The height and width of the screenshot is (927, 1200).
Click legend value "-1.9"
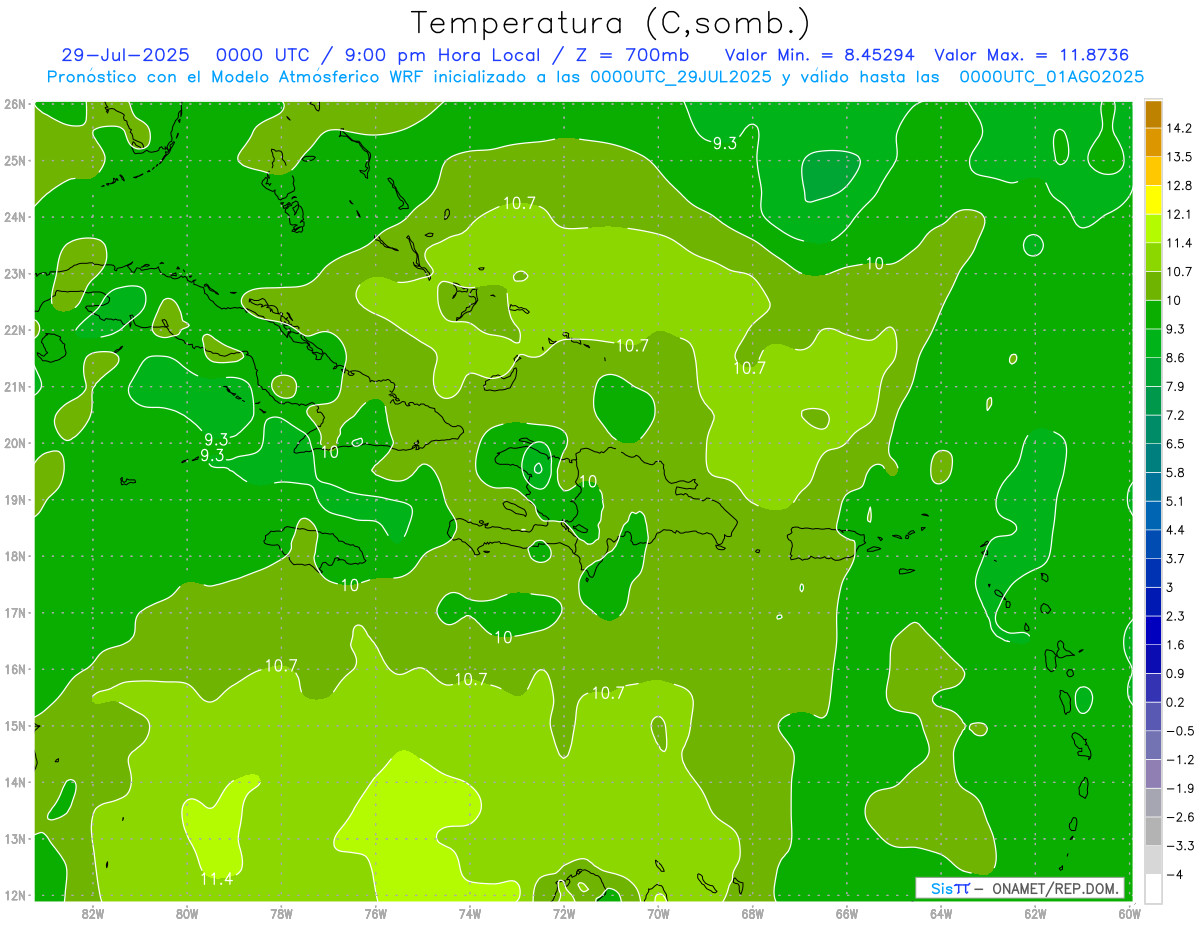1179,788
